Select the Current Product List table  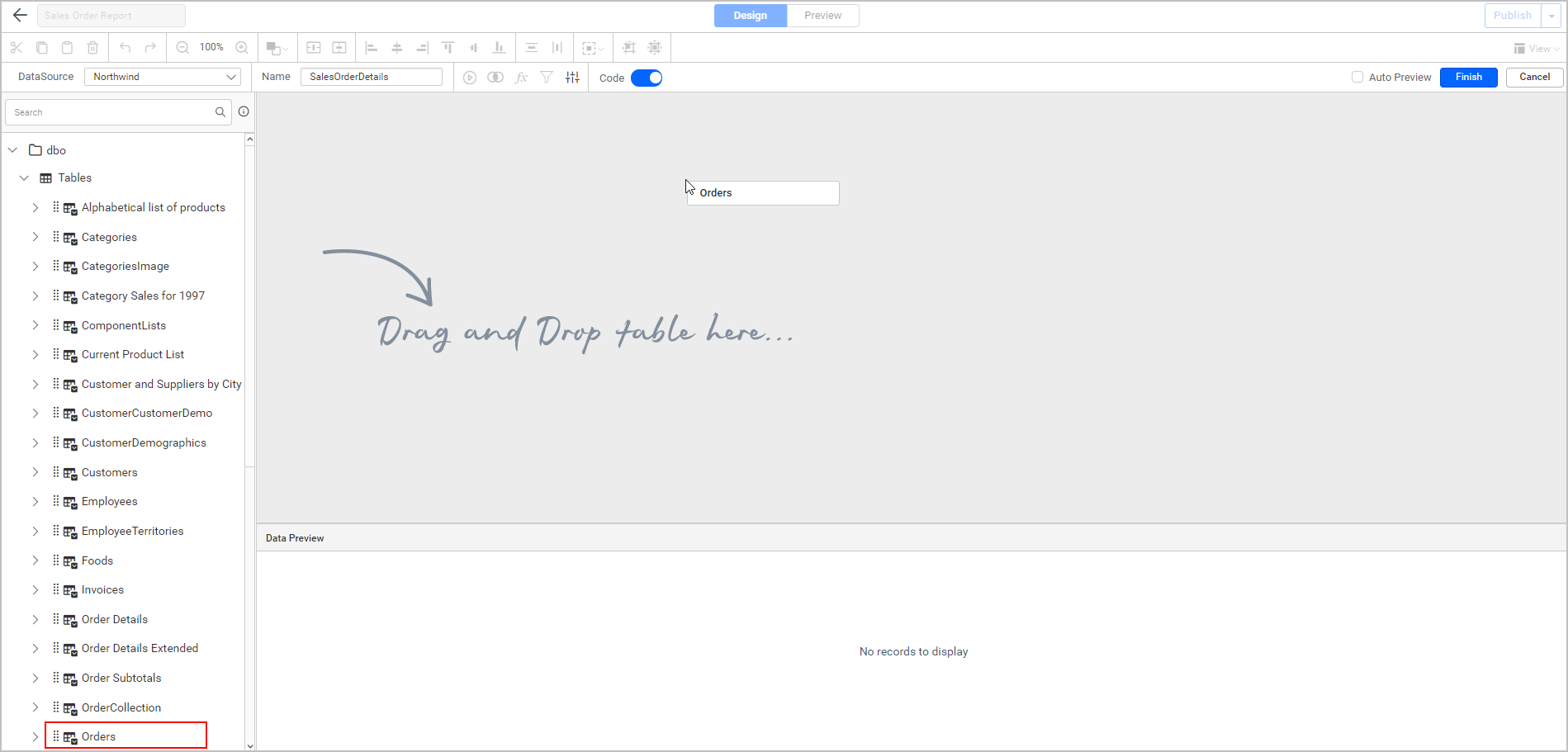[133, 354]
